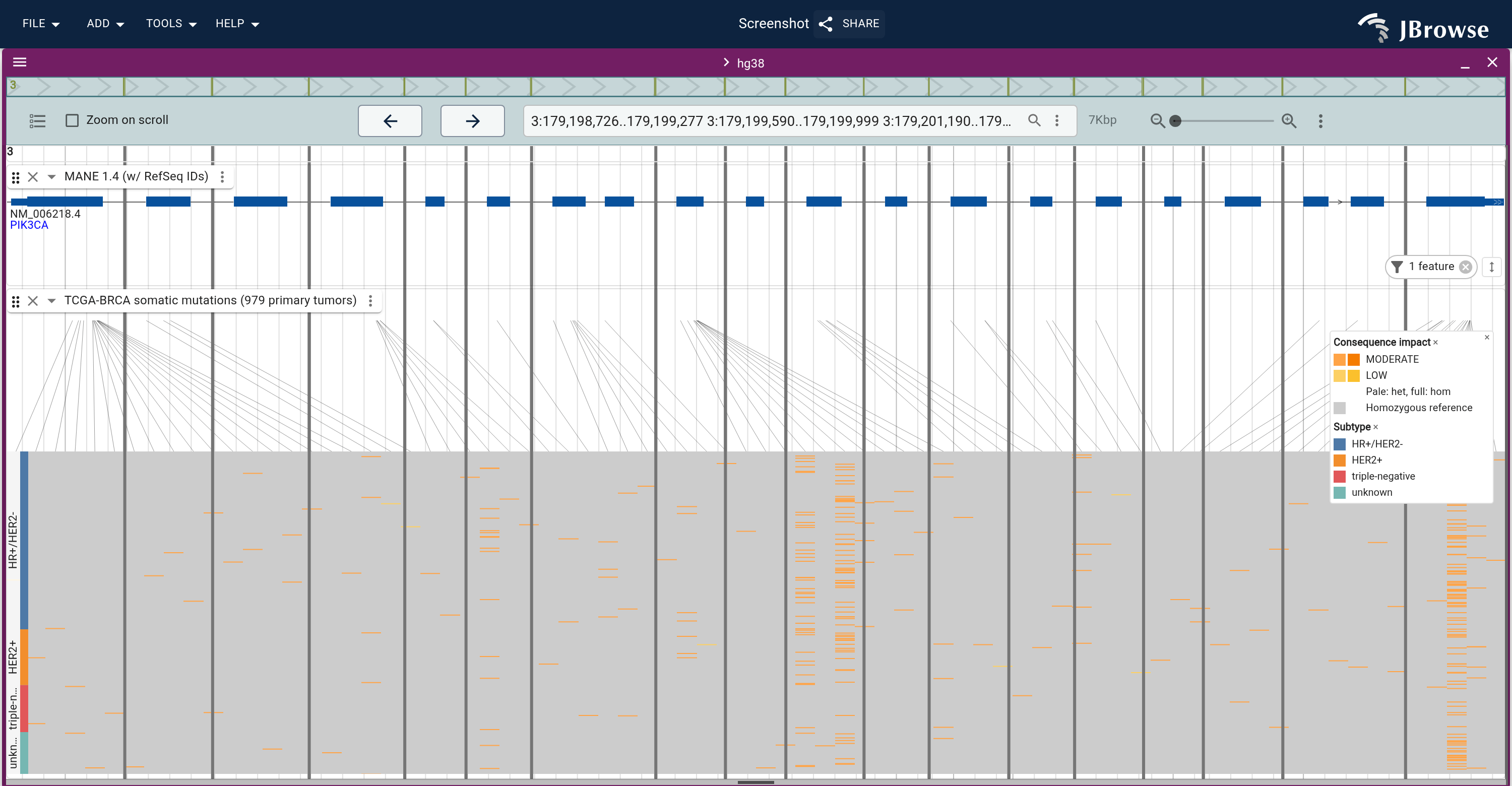The width and height of the screenshot is (1512, 786).
Task: Click the Homozygous reference gray swatch
Action: [x=1340, y=408]
